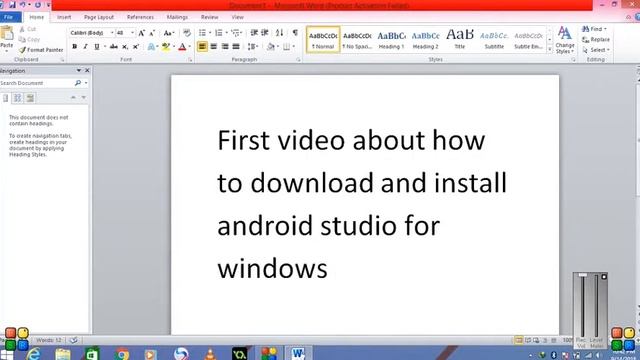Viewport: 640px width, 360px height.
Task: Click the Bullets list icon
Action: (202, 33)
